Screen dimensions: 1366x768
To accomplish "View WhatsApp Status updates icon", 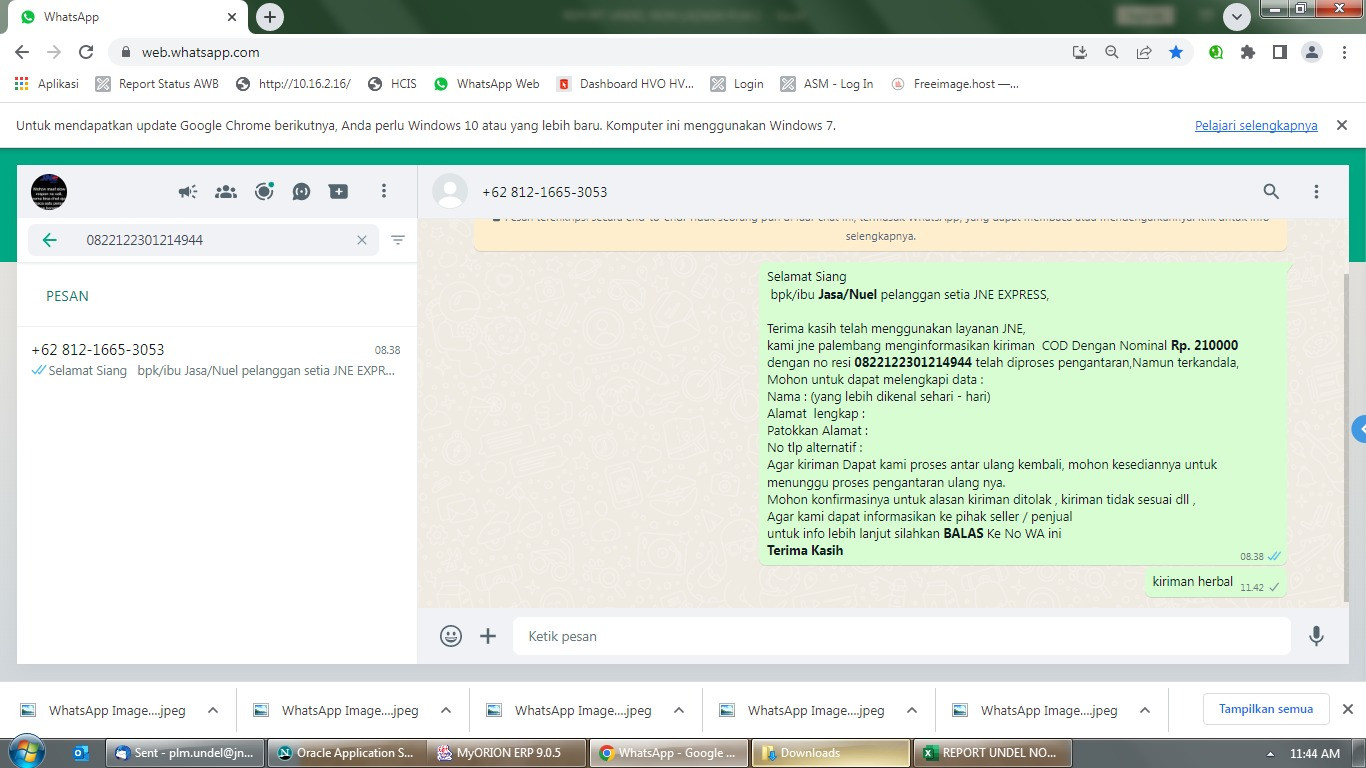I will 264,191.
